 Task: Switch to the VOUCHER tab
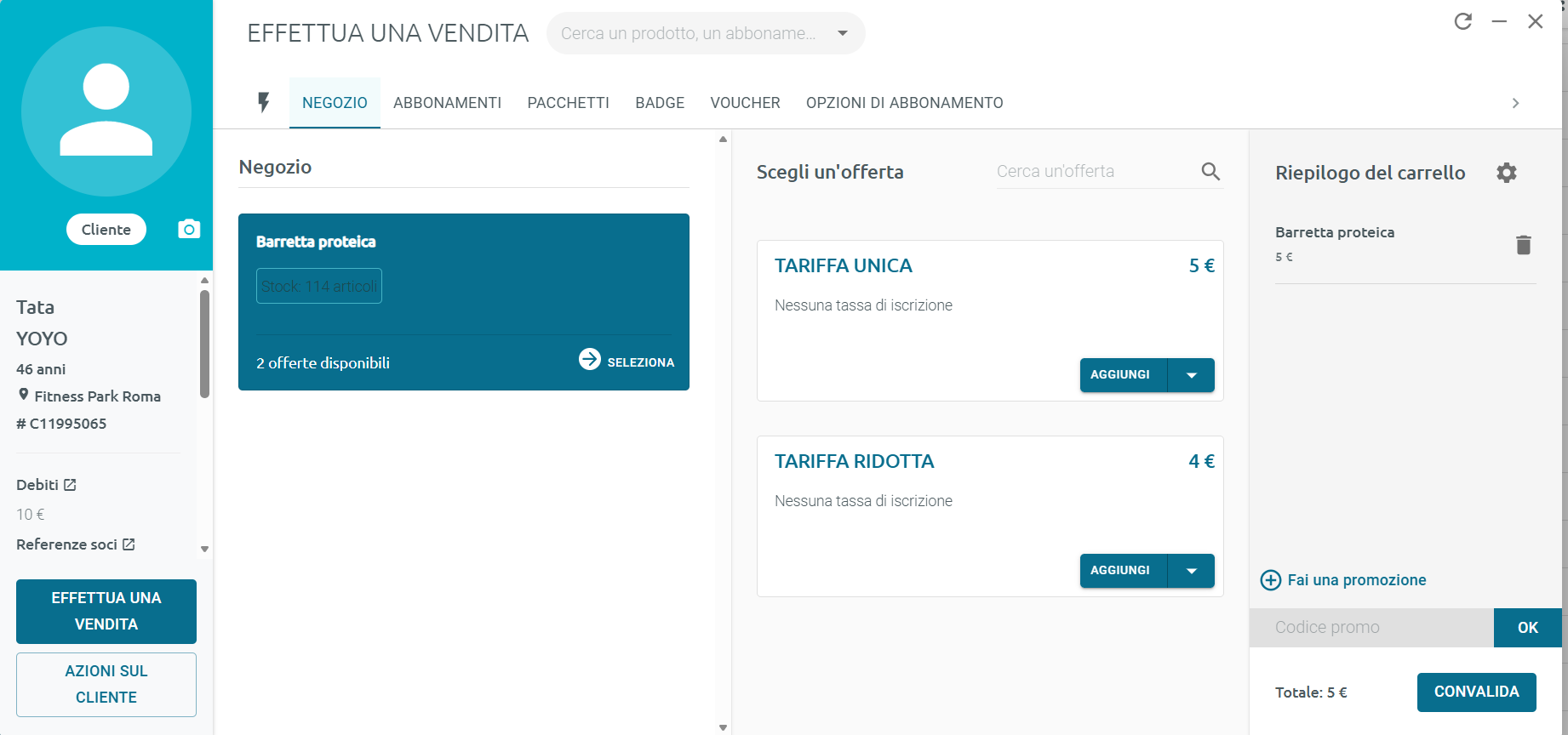pyautogui.click(x=745, y=103)
